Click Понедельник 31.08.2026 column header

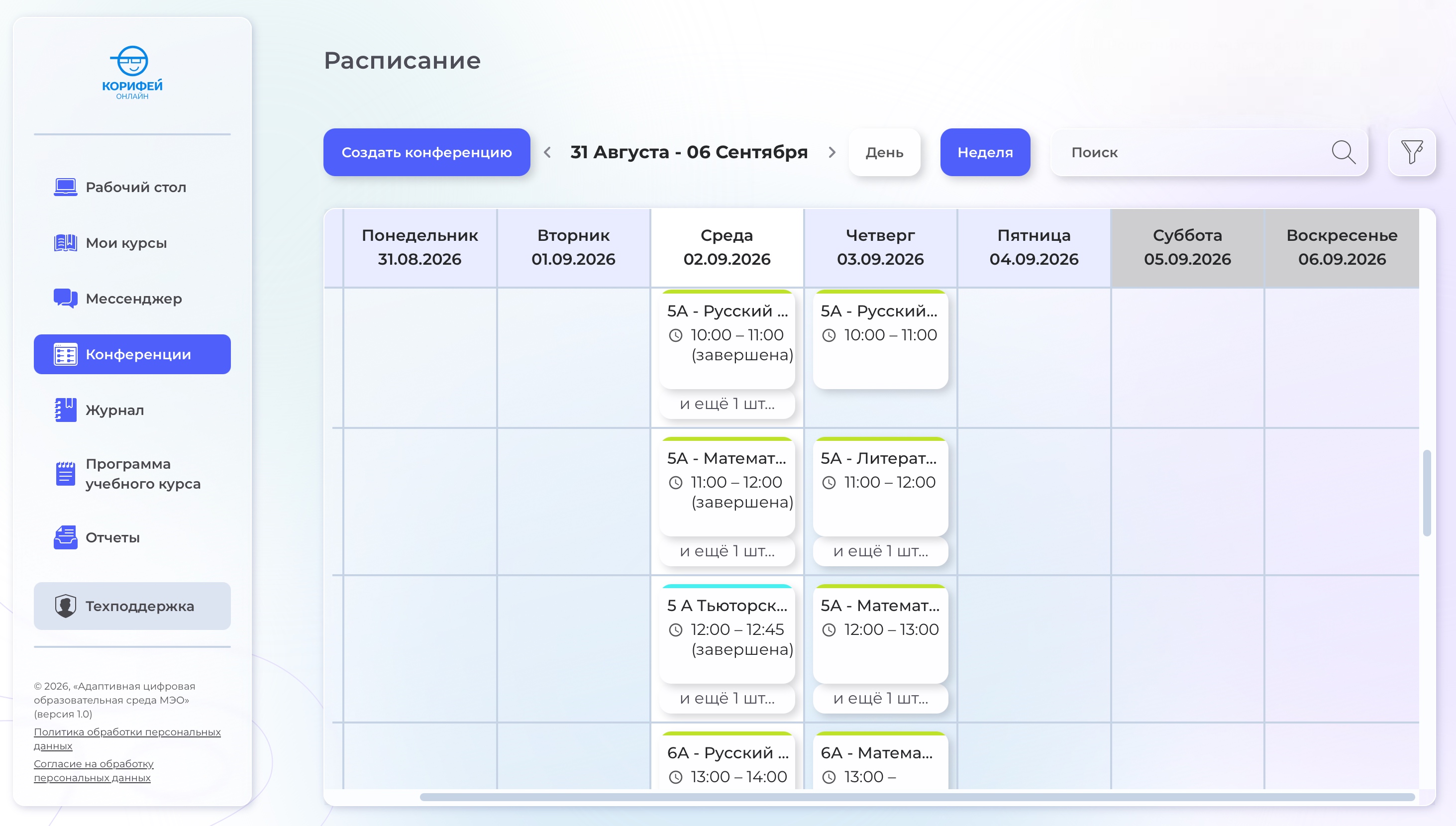coord(419,247)
